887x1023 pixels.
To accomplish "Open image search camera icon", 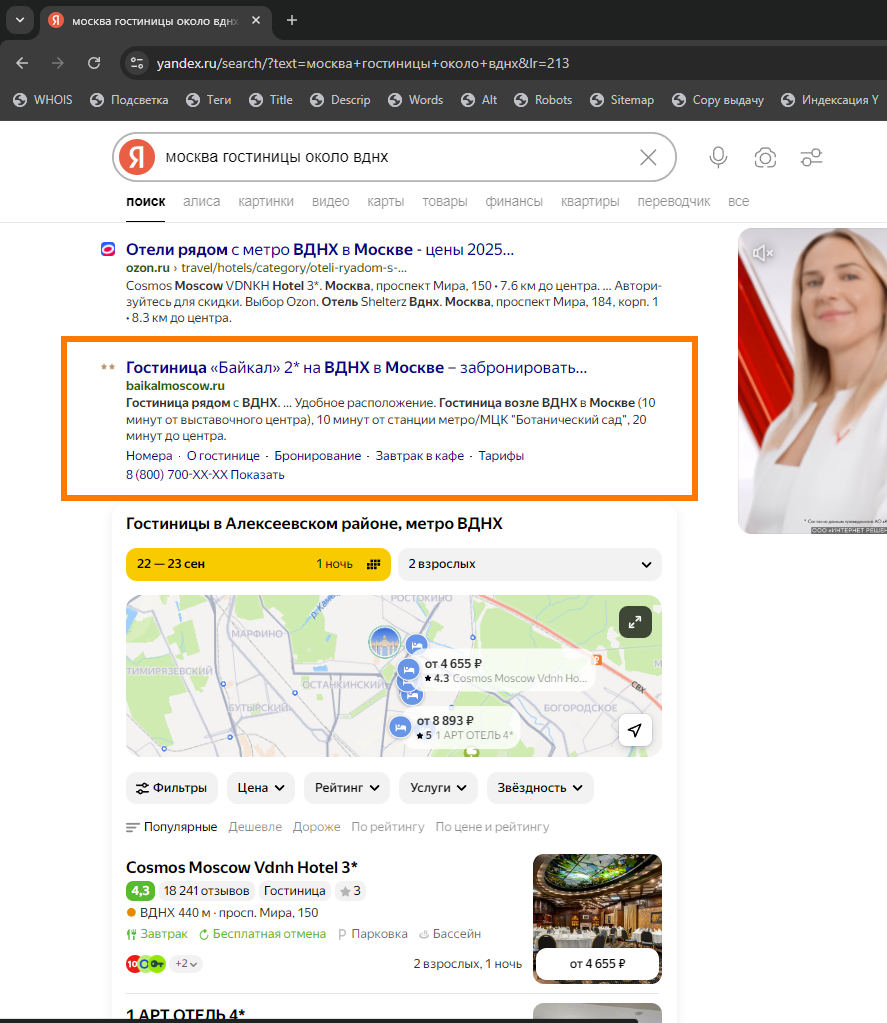I will (765, 157).
